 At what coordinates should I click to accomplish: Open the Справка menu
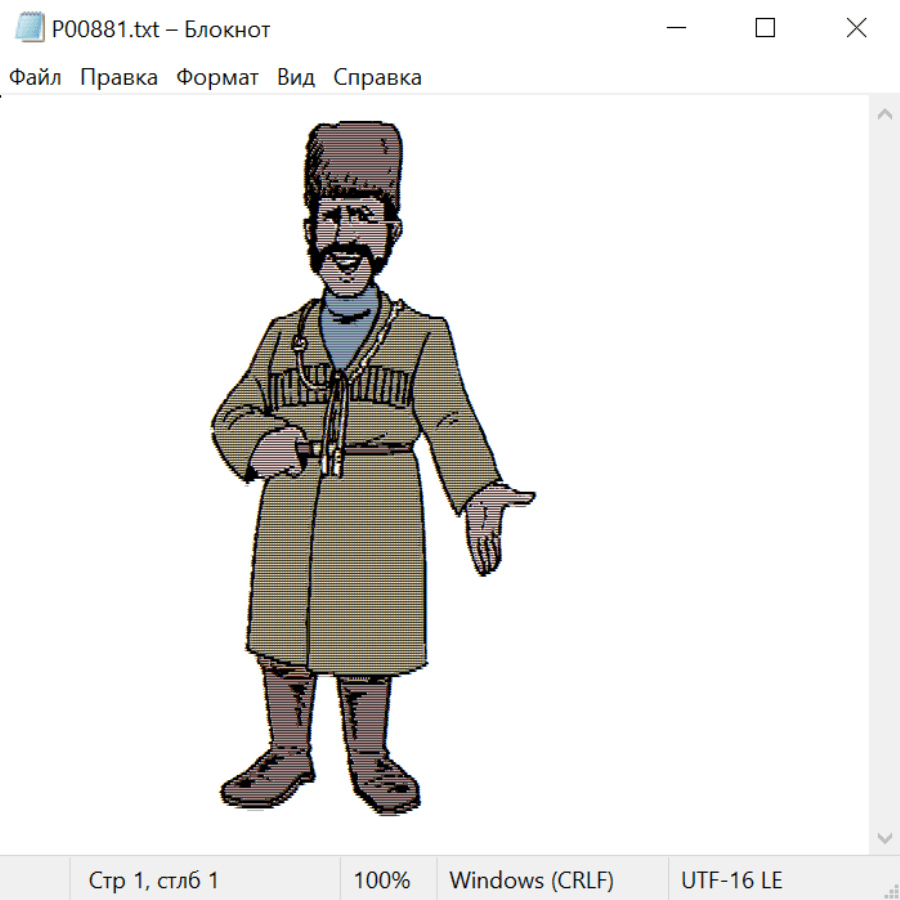coord(377,78)
